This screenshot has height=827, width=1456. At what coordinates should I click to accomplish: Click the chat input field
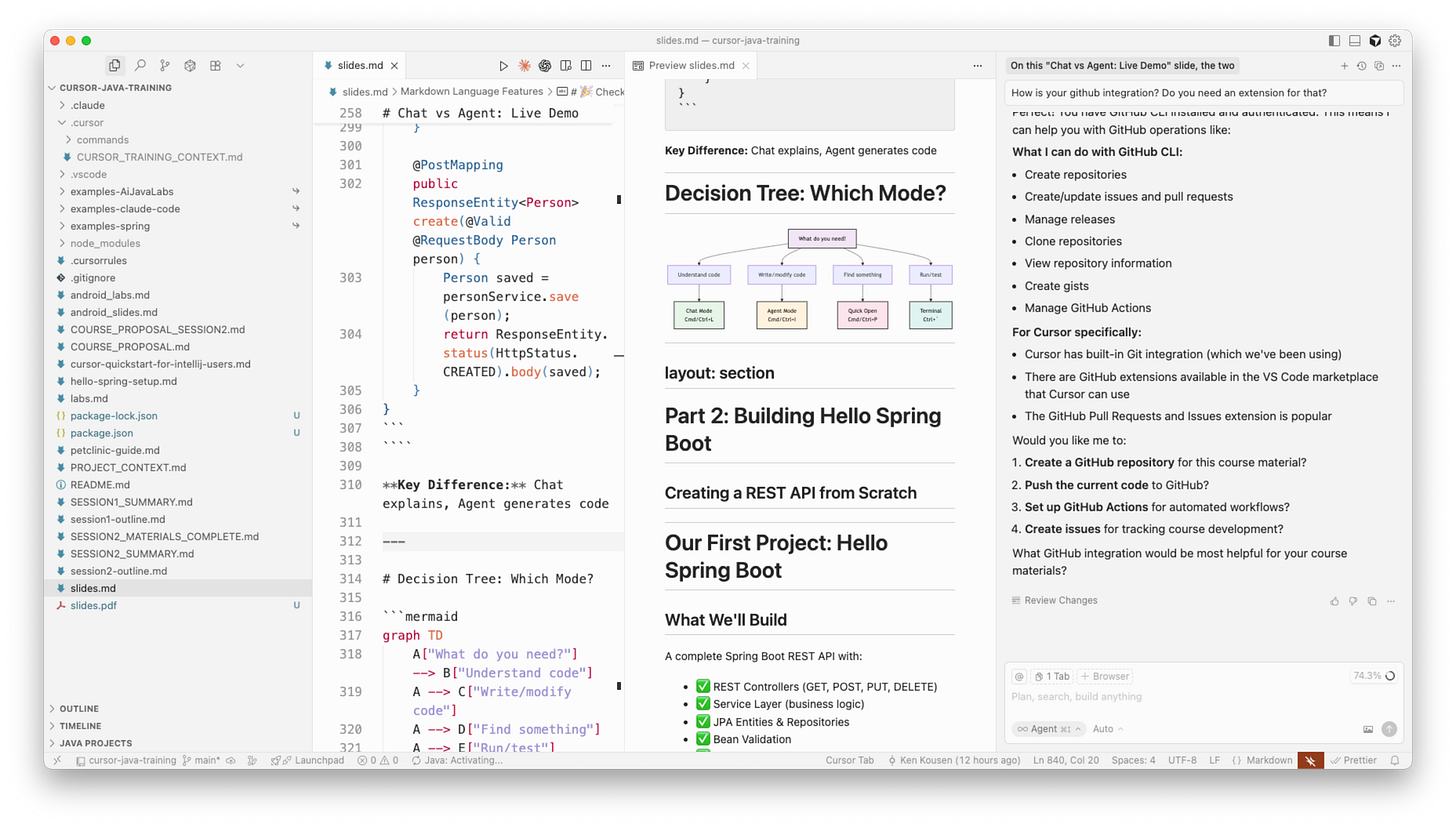(1203, 697)
